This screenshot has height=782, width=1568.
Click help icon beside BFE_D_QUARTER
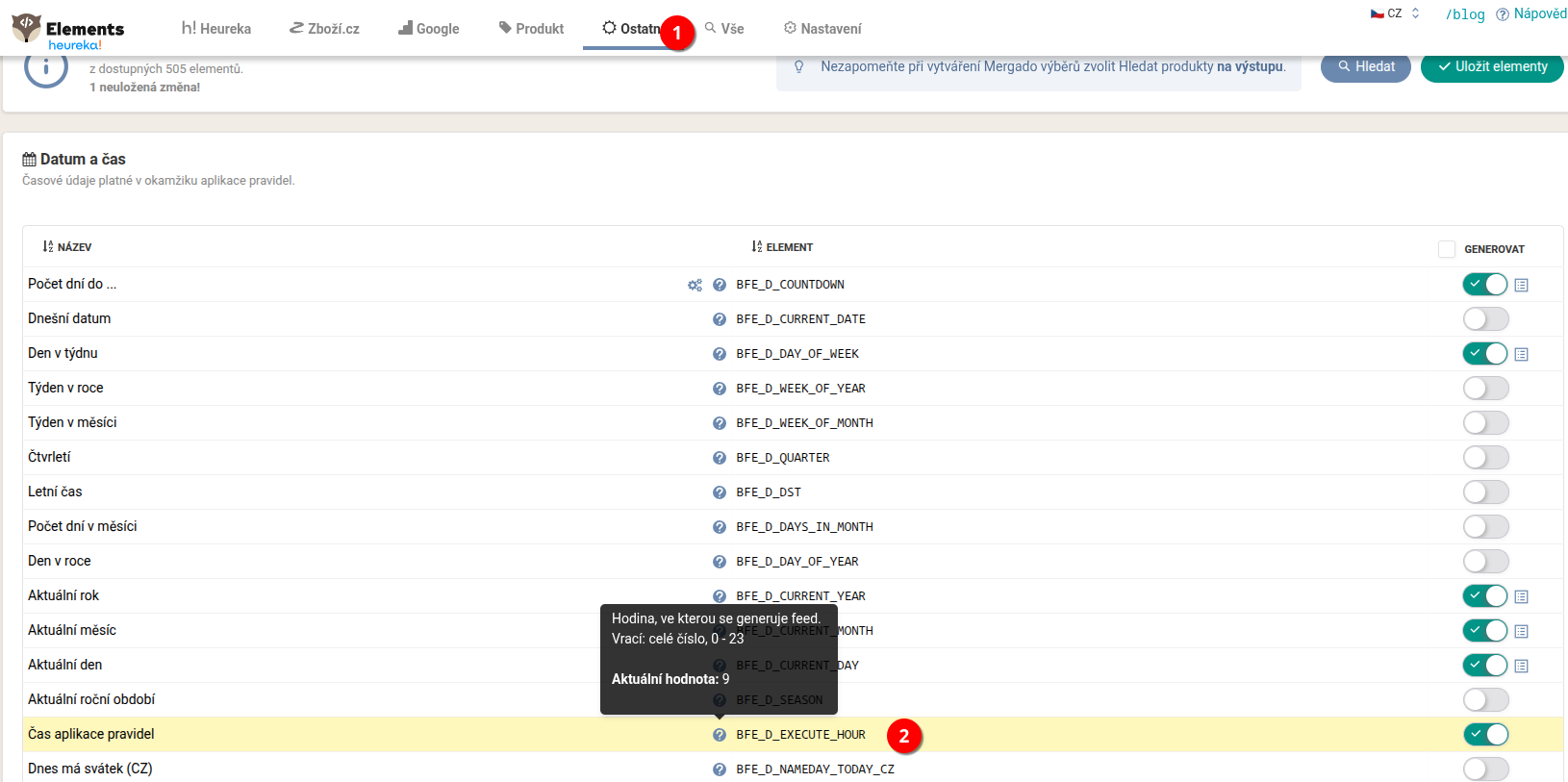(720, 458)
